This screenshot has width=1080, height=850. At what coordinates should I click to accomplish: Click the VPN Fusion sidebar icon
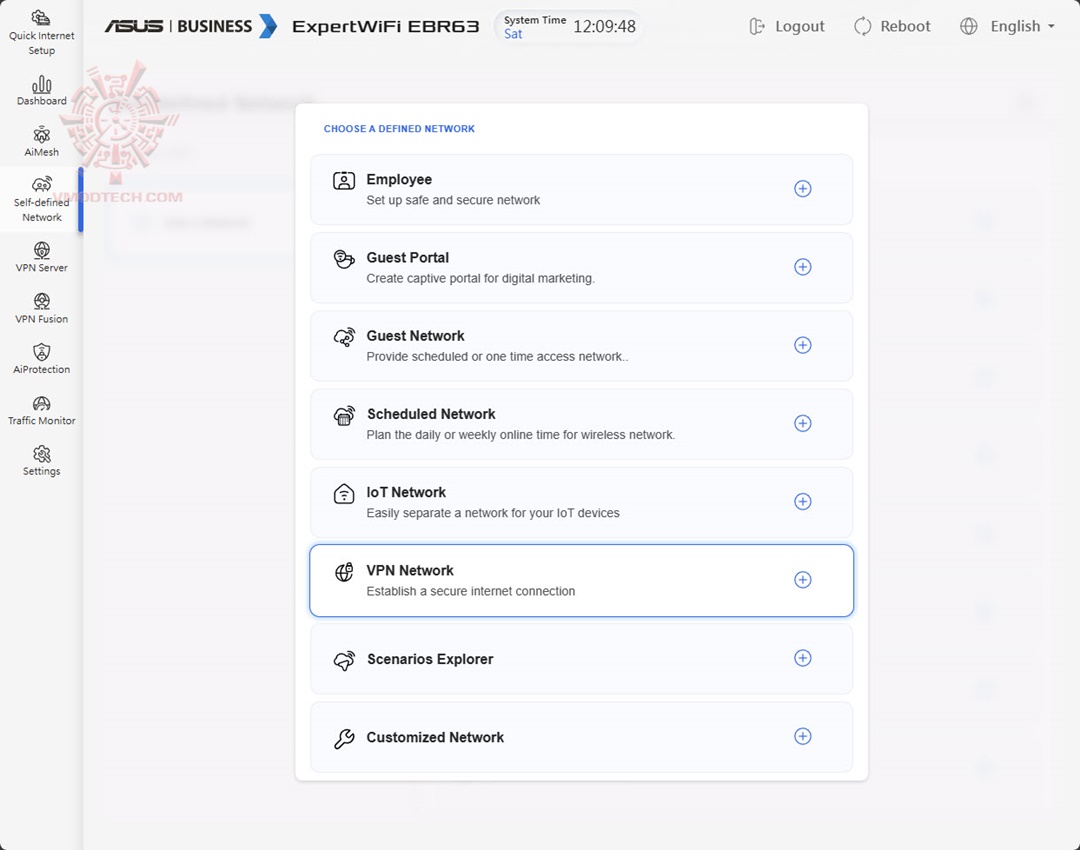click(x=42, y=301)
